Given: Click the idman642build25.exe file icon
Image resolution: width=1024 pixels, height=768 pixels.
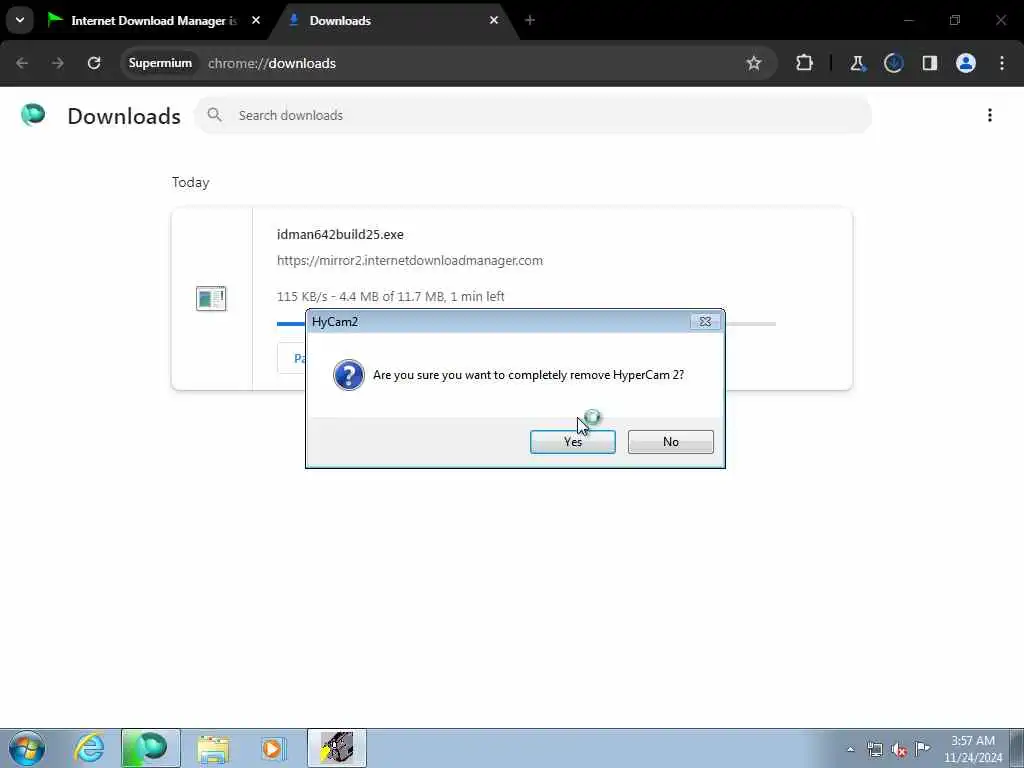Looking at the screenshot, I should 211,298.
